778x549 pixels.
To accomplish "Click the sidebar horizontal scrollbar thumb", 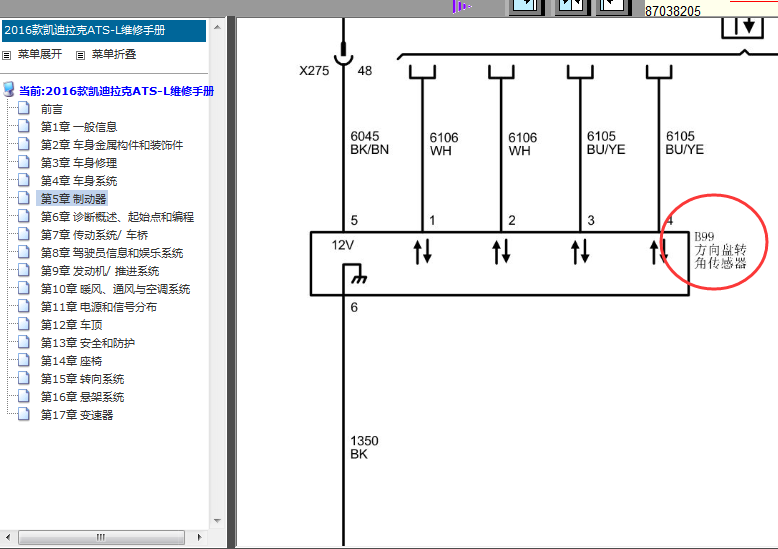I will [101, 537].
